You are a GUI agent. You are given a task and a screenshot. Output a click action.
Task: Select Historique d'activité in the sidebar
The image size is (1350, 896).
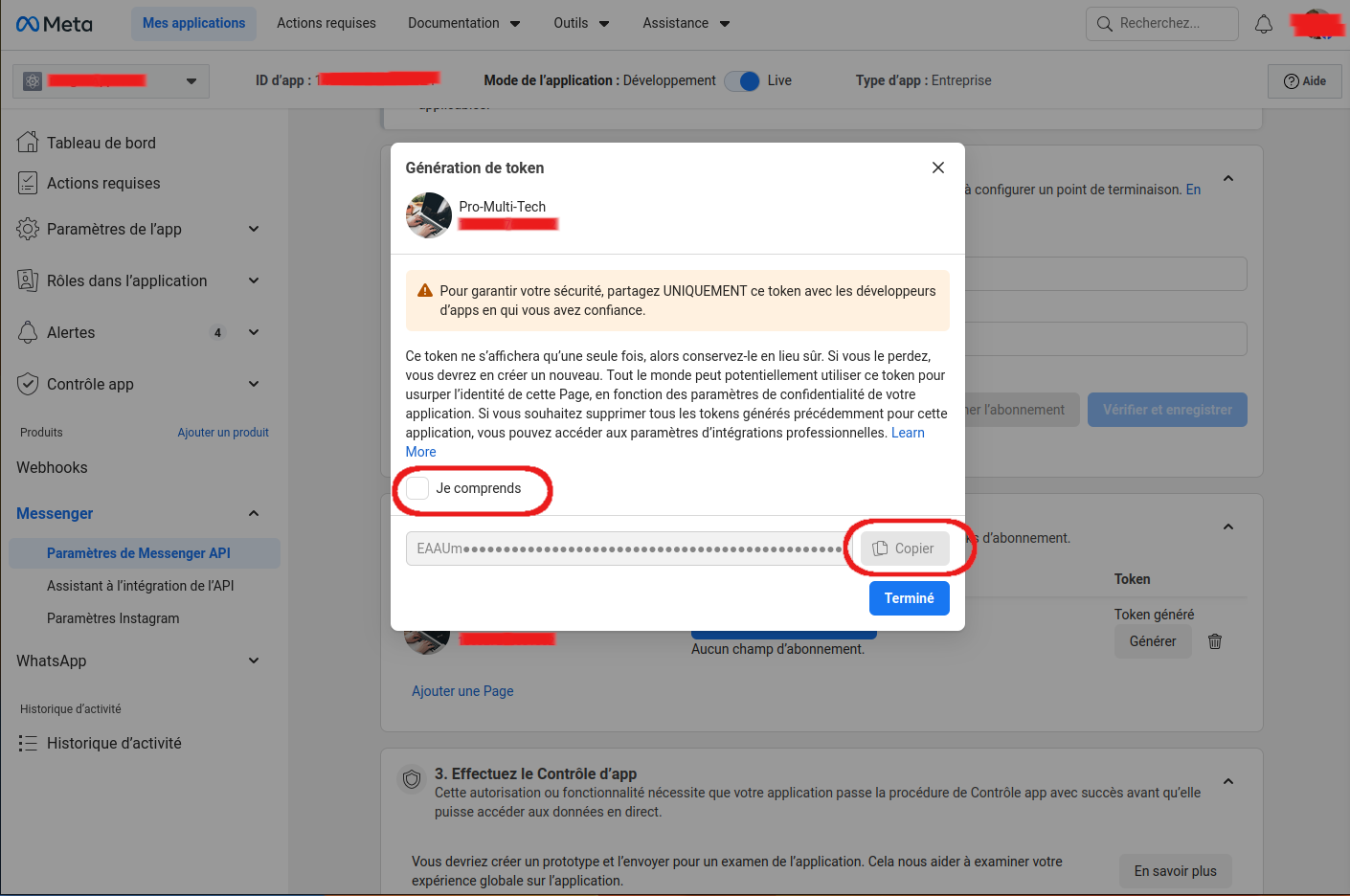(114, 743)
